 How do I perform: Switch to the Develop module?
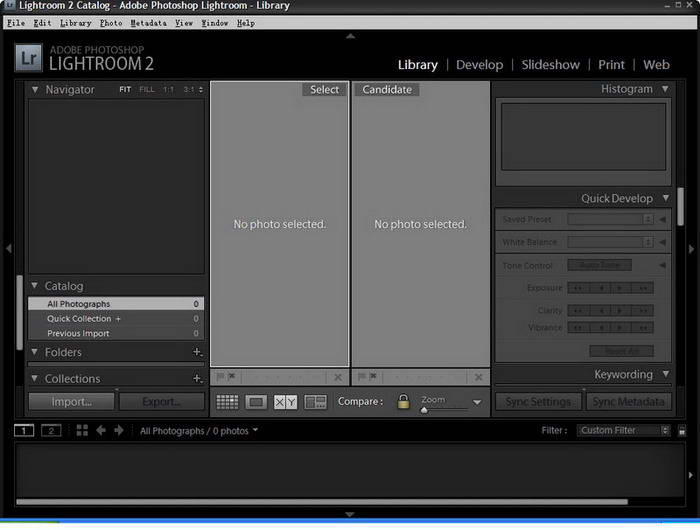(479, 65)
